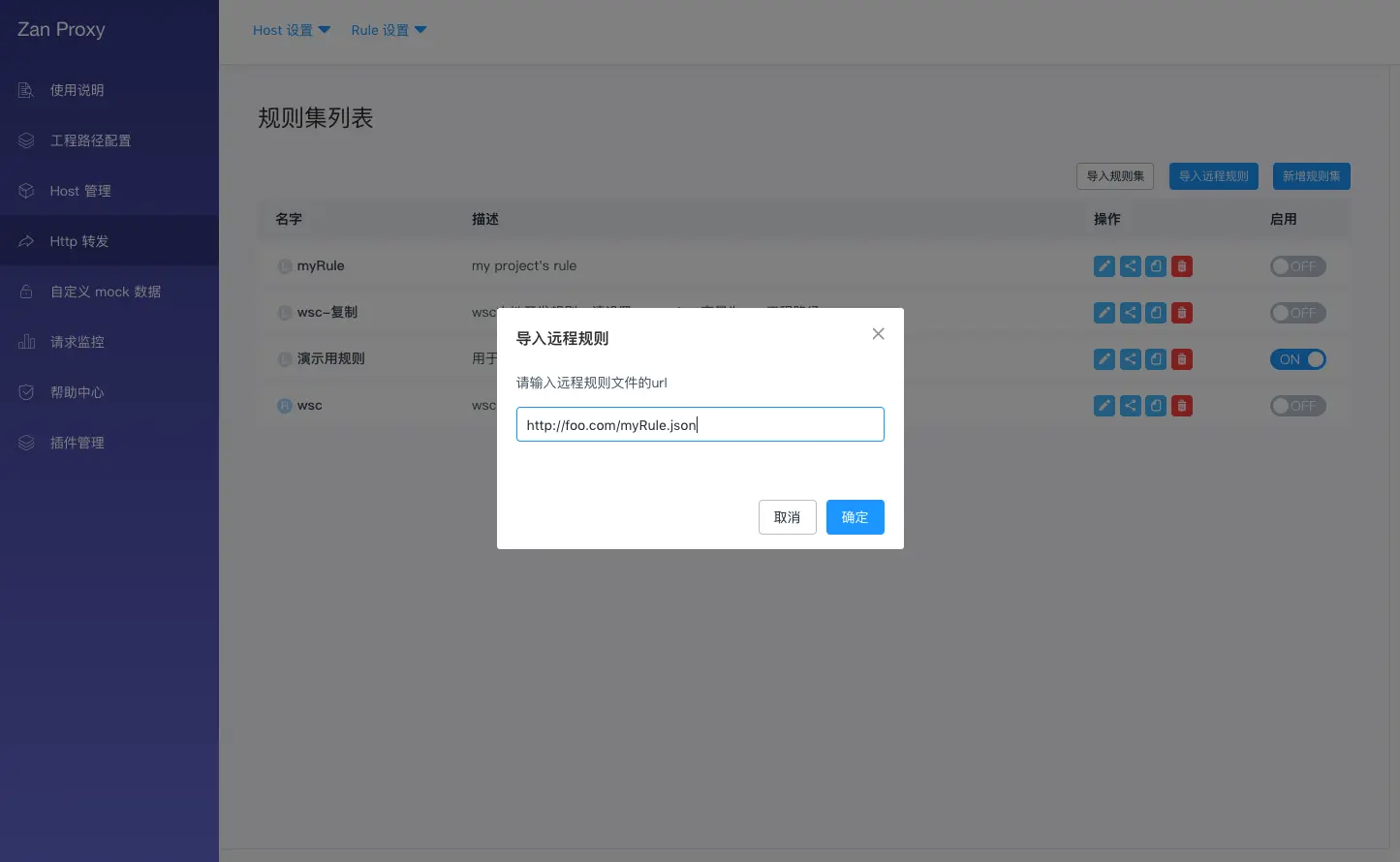Confirm remote rule import with 确定
The width and height of the screenshot is (1400, 862).
(x=855, y=516)
